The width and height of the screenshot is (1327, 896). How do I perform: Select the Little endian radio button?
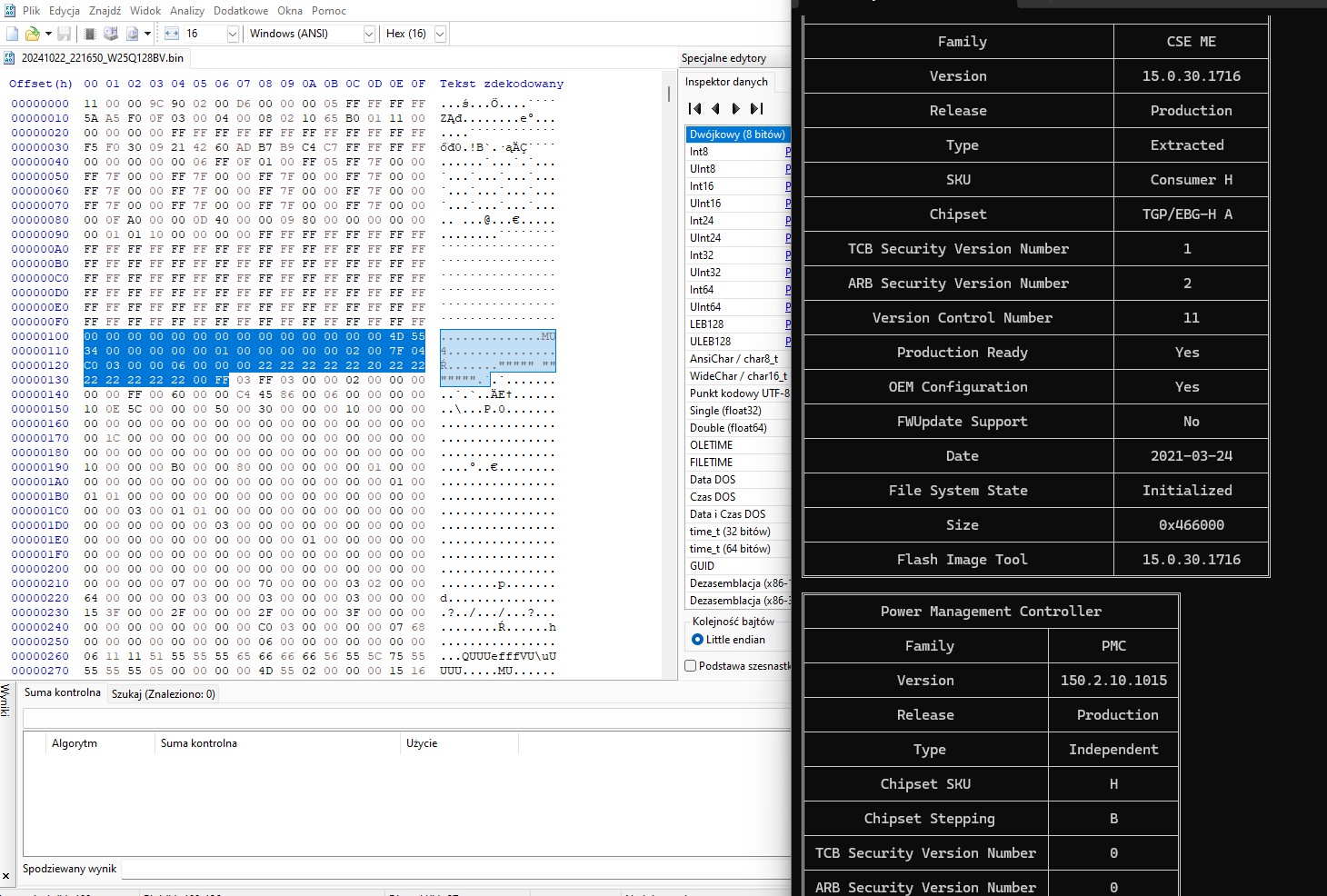click(x=698, y=640)
